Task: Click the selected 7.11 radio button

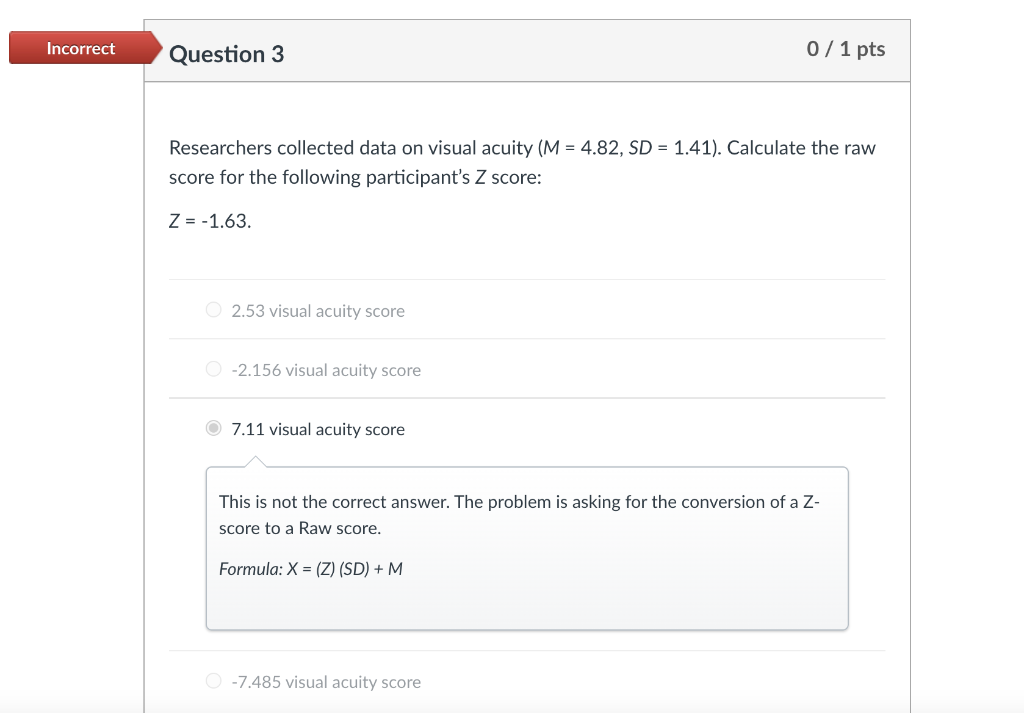Action: [x=213, y=428]
